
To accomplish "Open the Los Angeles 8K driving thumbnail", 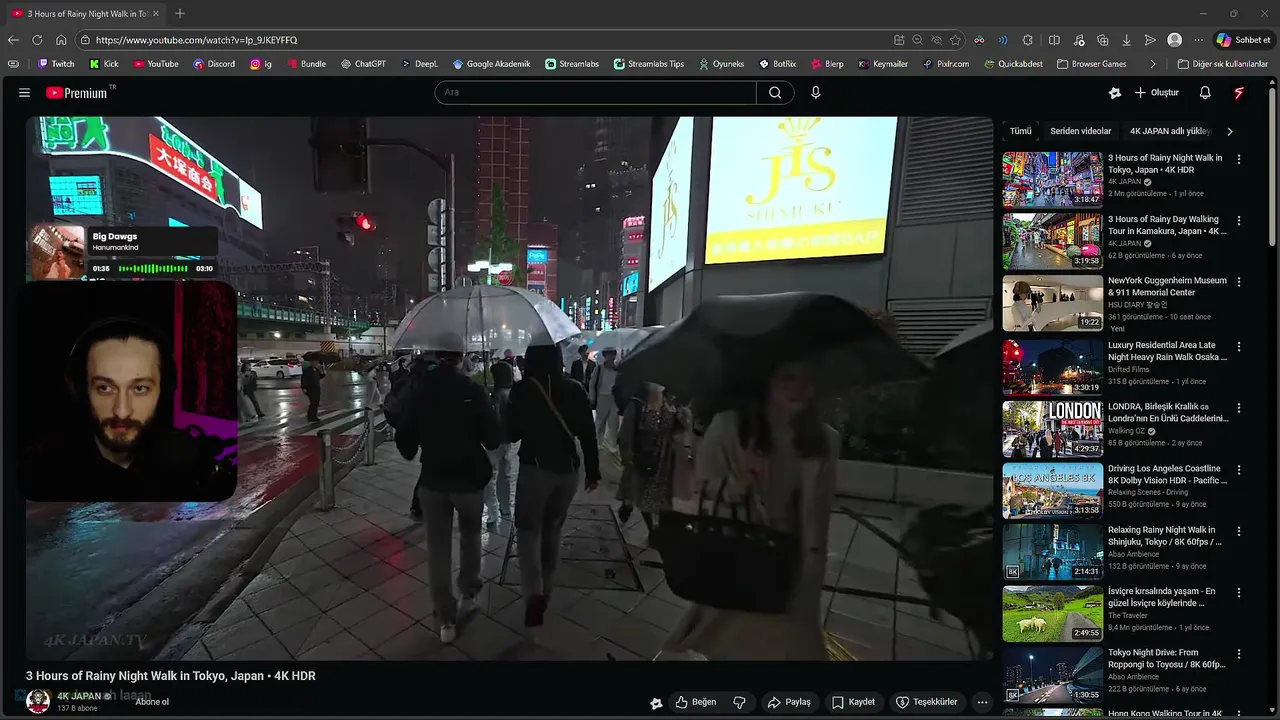I will pyautogui.click(x=1053, y=490).
